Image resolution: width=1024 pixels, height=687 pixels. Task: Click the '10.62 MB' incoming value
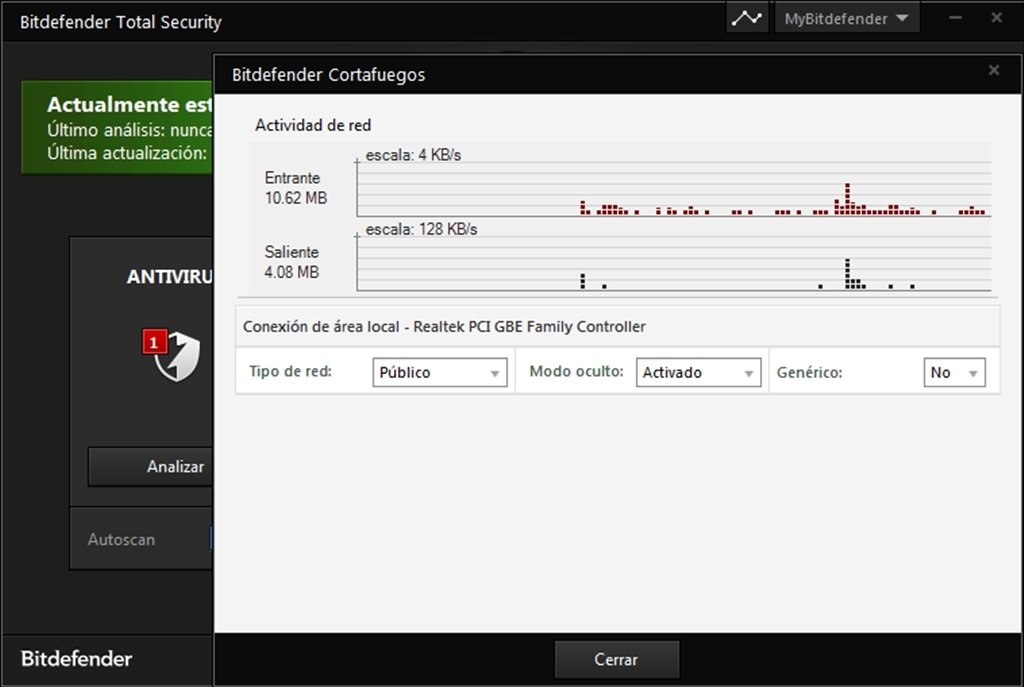(296, 198)
